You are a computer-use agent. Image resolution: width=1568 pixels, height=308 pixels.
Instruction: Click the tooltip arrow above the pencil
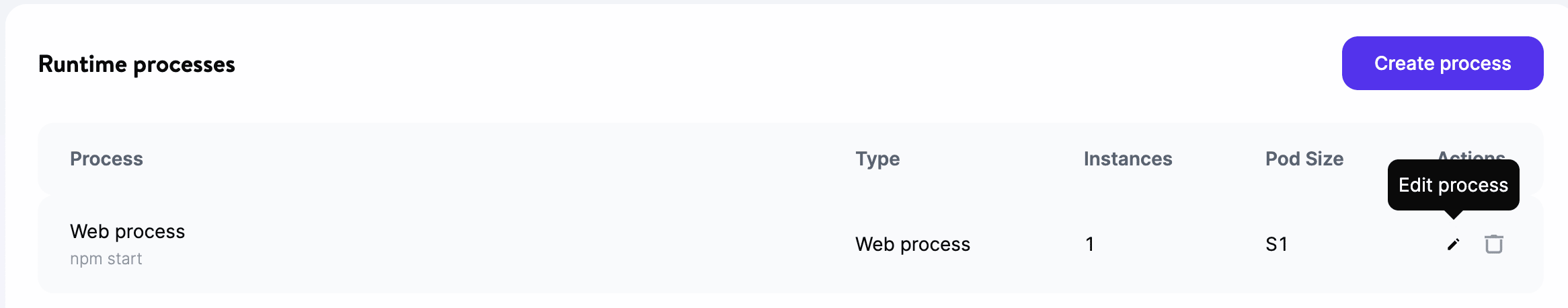(1454, 215)
